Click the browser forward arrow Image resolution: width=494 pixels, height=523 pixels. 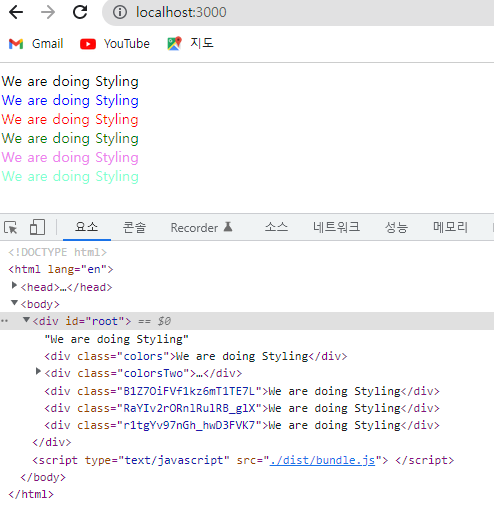[48, 12]
